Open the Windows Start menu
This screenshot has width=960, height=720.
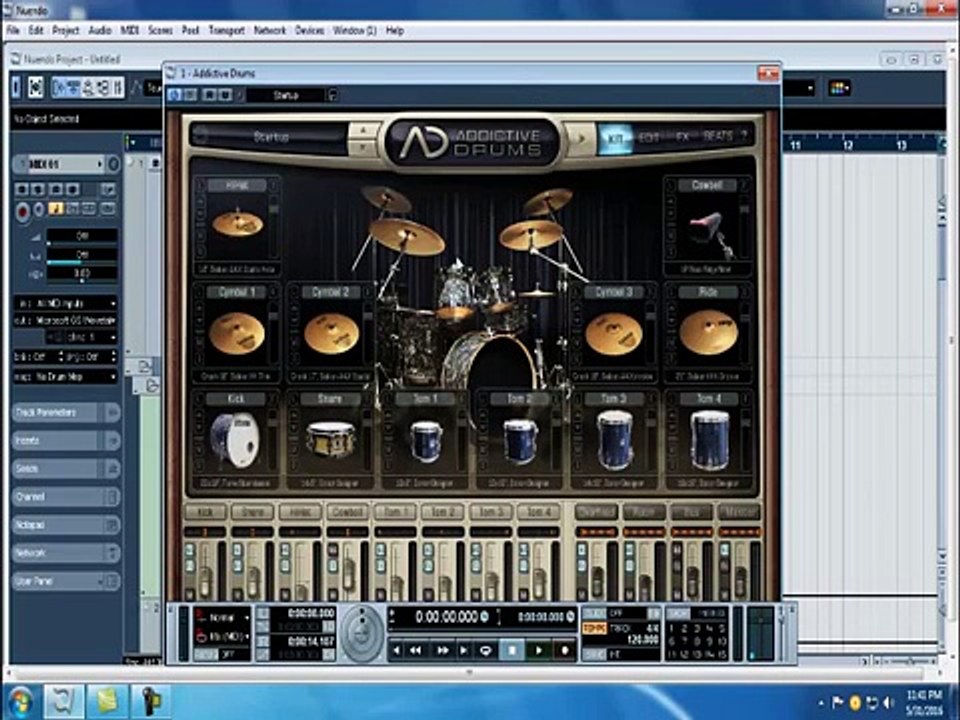[x=20, y=701]
